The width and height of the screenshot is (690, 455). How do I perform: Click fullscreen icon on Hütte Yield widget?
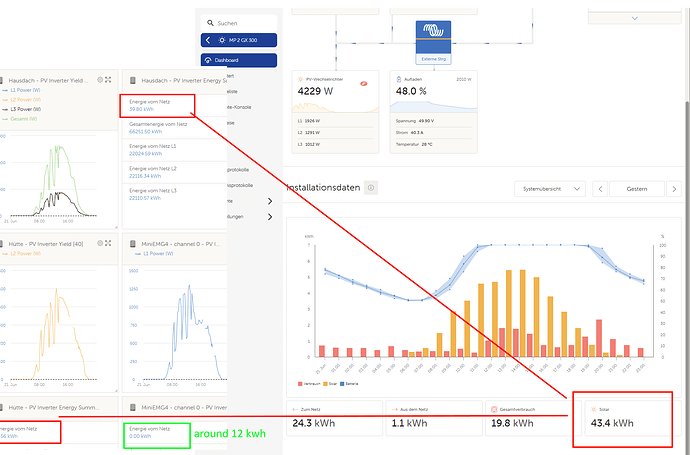pos(108,243)
